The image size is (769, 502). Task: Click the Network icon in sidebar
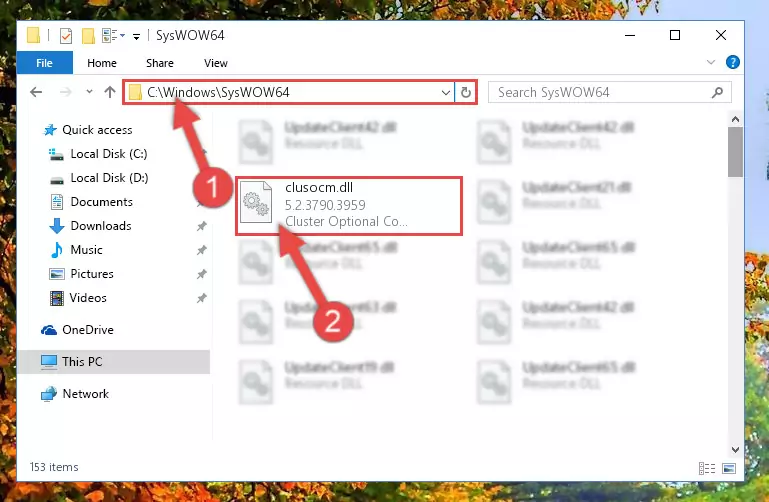pyautogui.click(x=49, y=394)
